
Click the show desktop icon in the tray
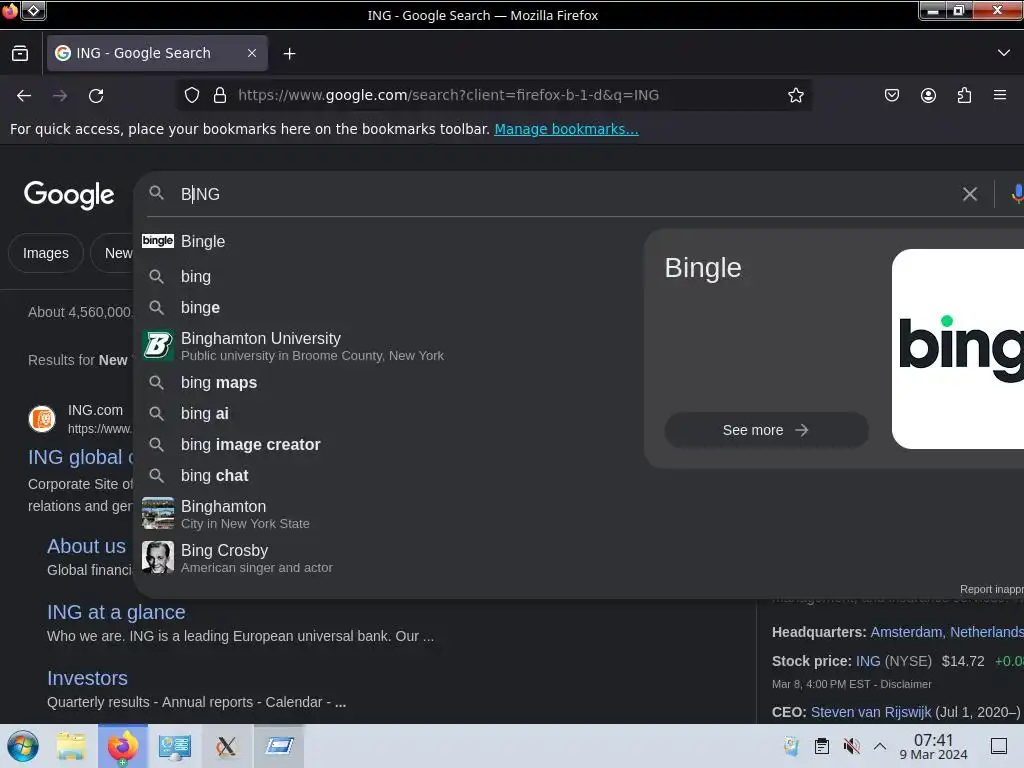tap(999, 746)
